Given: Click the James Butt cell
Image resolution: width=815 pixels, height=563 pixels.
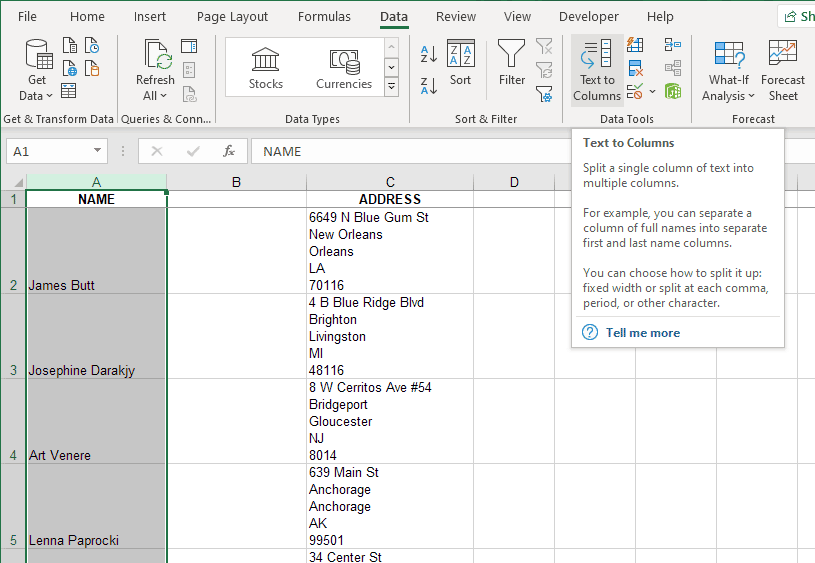Looking at the screenshot, I should (96, 251).
